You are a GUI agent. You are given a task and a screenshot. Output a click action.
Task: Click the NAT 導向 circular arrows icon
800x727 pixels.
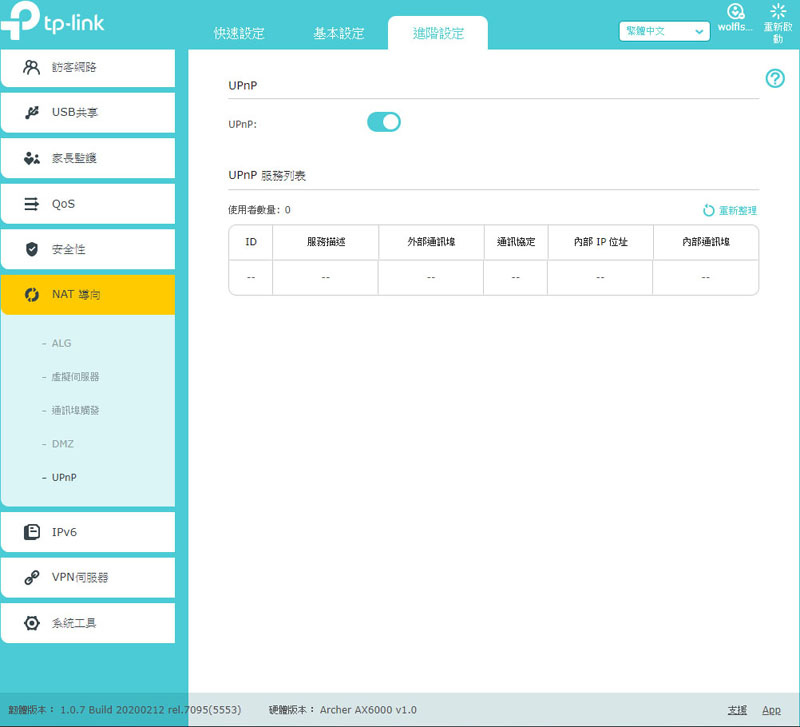click(x=32, y=294)
